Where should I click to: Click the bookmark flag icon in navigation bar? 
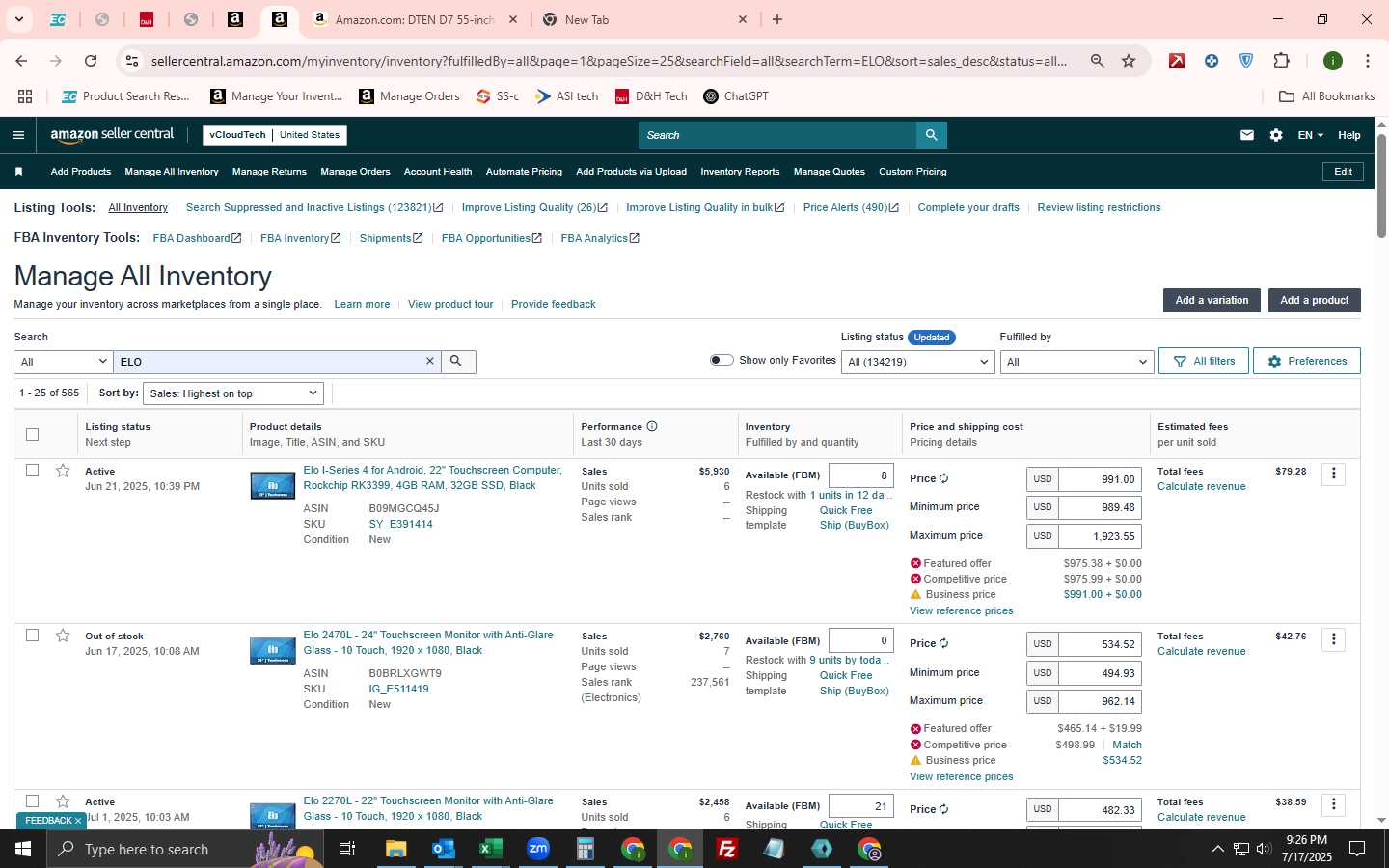[x=18, y=172]
